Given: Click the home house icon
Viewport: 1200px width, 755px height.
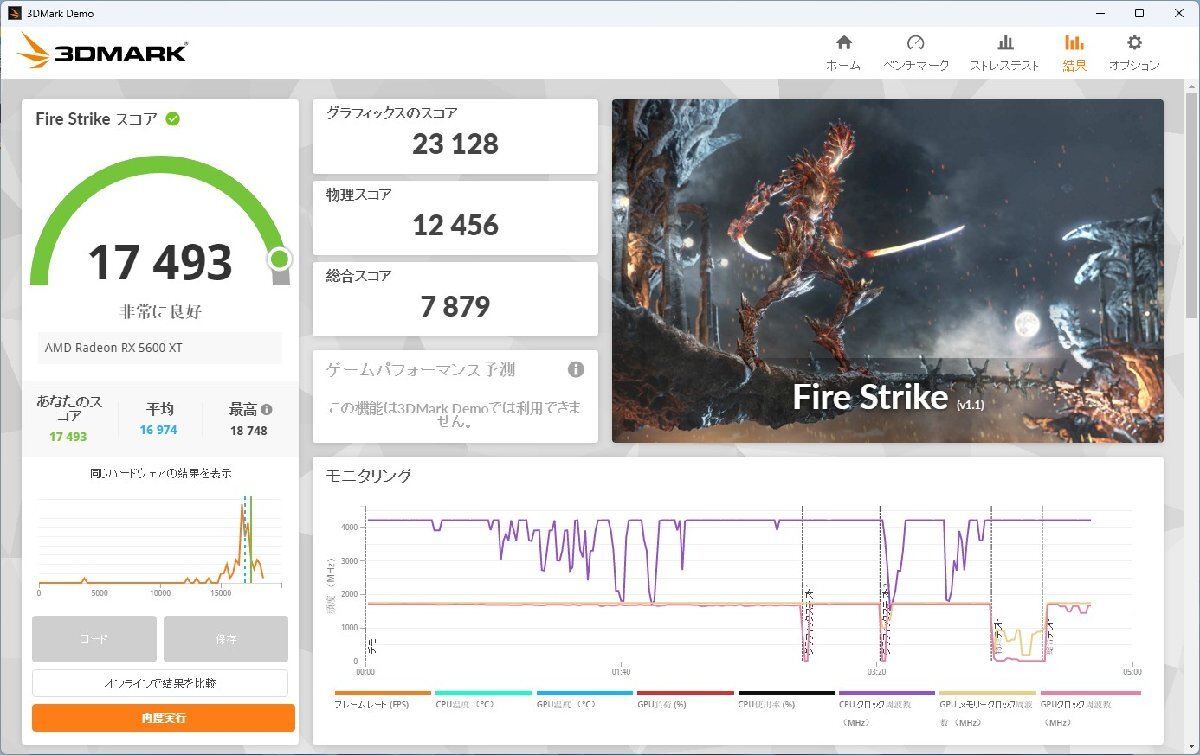Looking at the screenshot, I should (843, 42).
